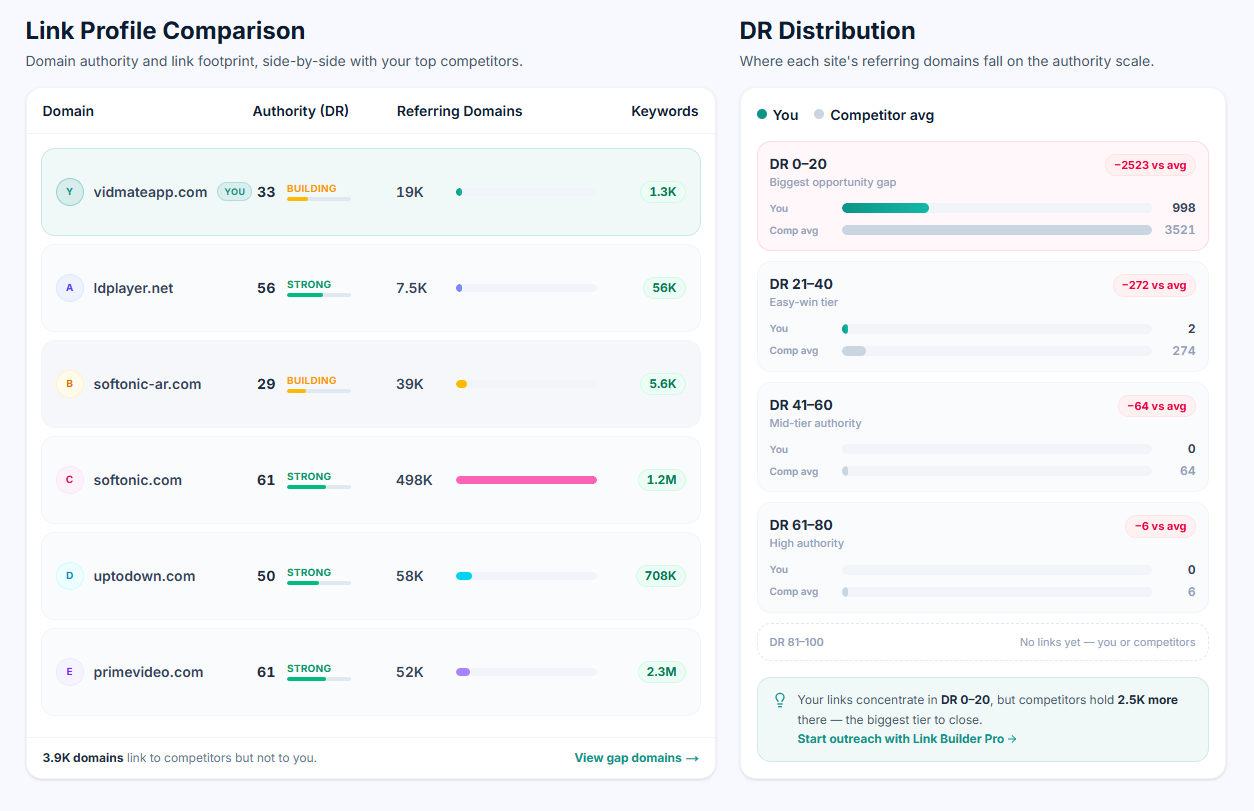Select the ldplayer.net domain name
This screenshot has width=1254, height=811.
[x=133, y=288]
